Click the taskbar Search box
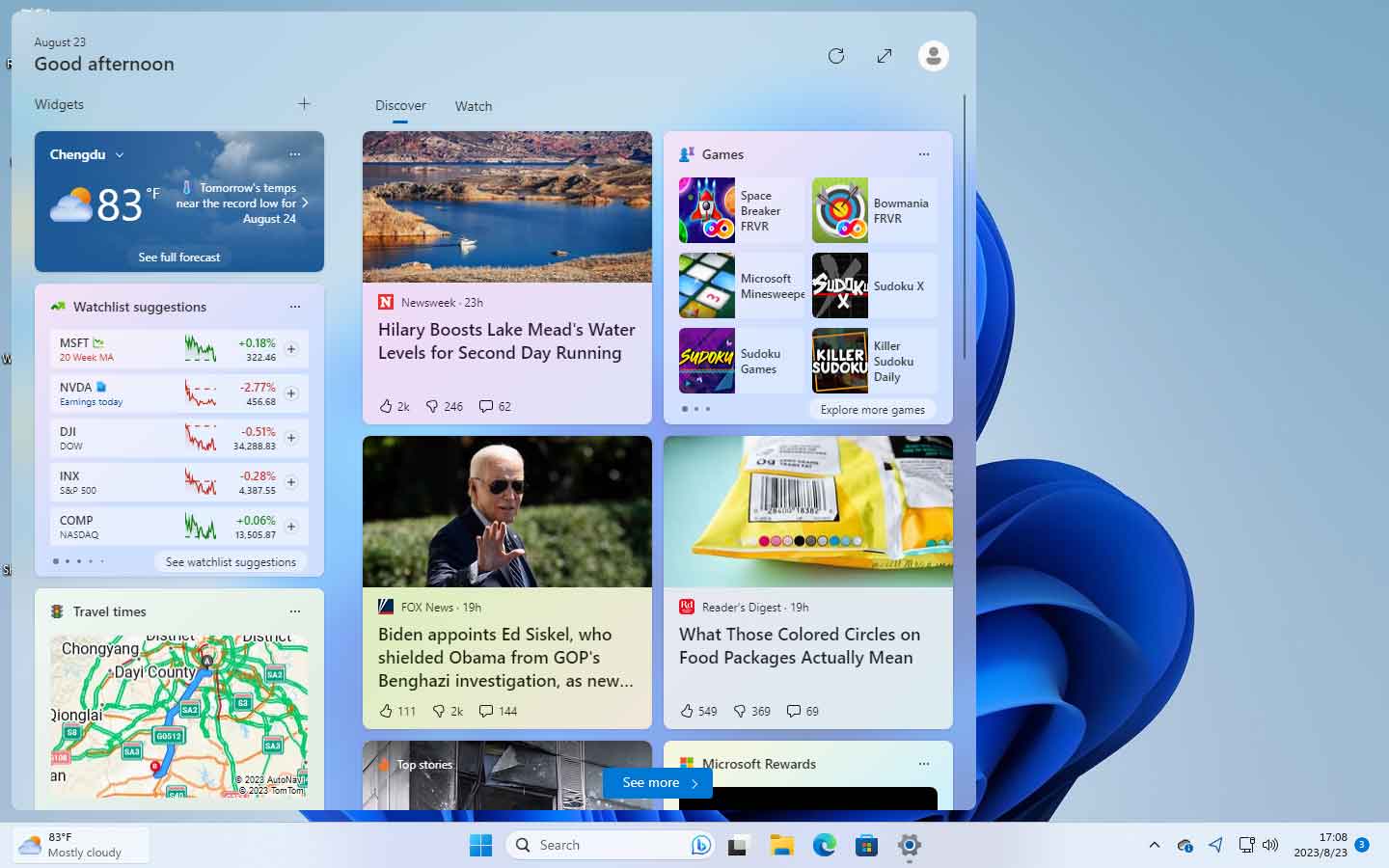Viewport: 1389px width, 868px height. [x=610, y=845]
